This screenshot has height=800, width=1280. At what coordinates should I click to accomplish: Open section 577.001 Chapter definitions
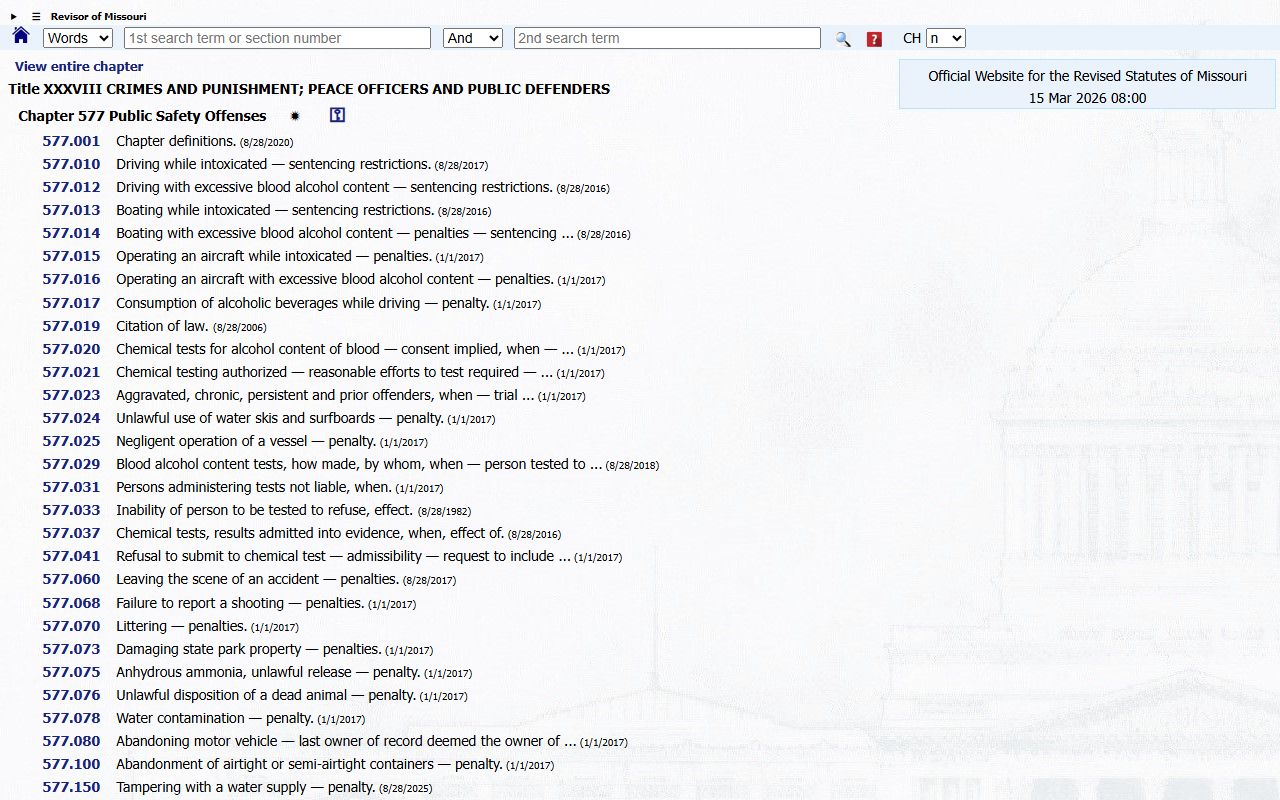(x=71, y=141)
